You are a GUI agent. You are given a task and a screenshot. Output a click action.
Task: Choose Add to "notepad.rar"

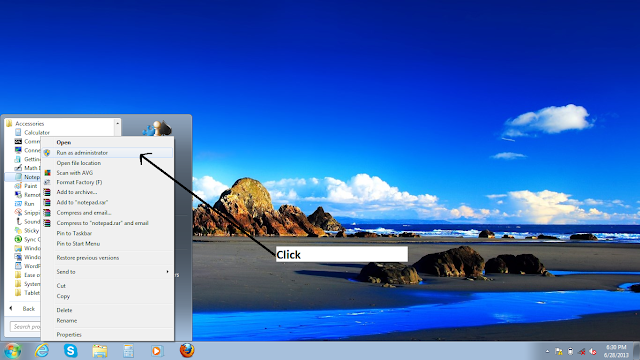pyautogui.click(x=82, y=202)
